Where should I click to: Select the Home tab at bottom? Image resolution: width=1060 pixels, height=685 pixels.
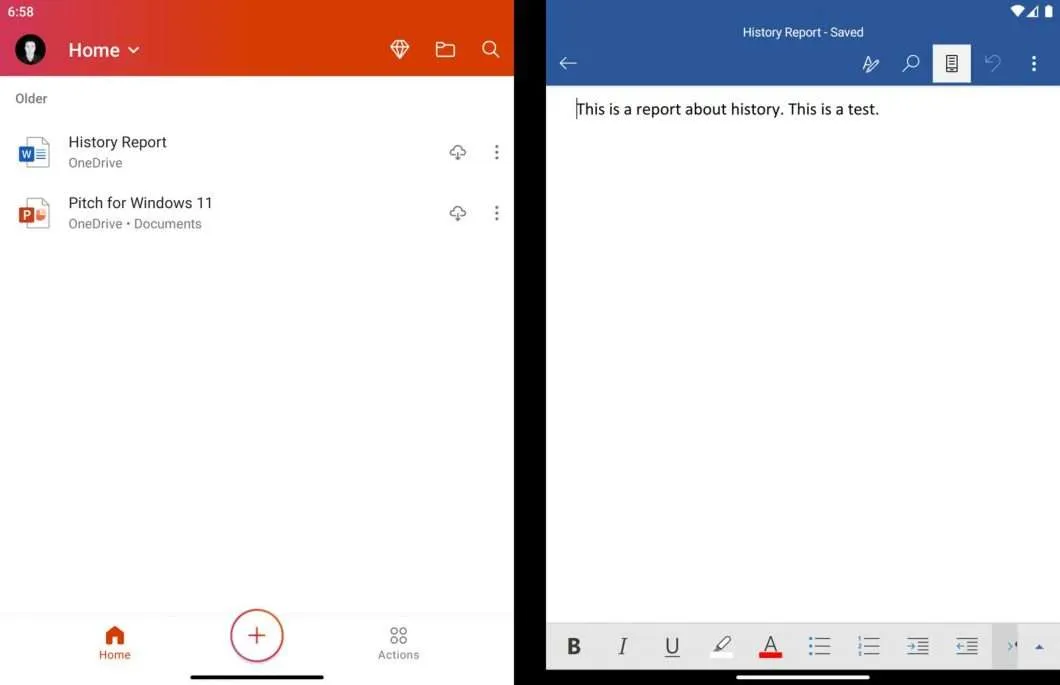click(115, 643)
